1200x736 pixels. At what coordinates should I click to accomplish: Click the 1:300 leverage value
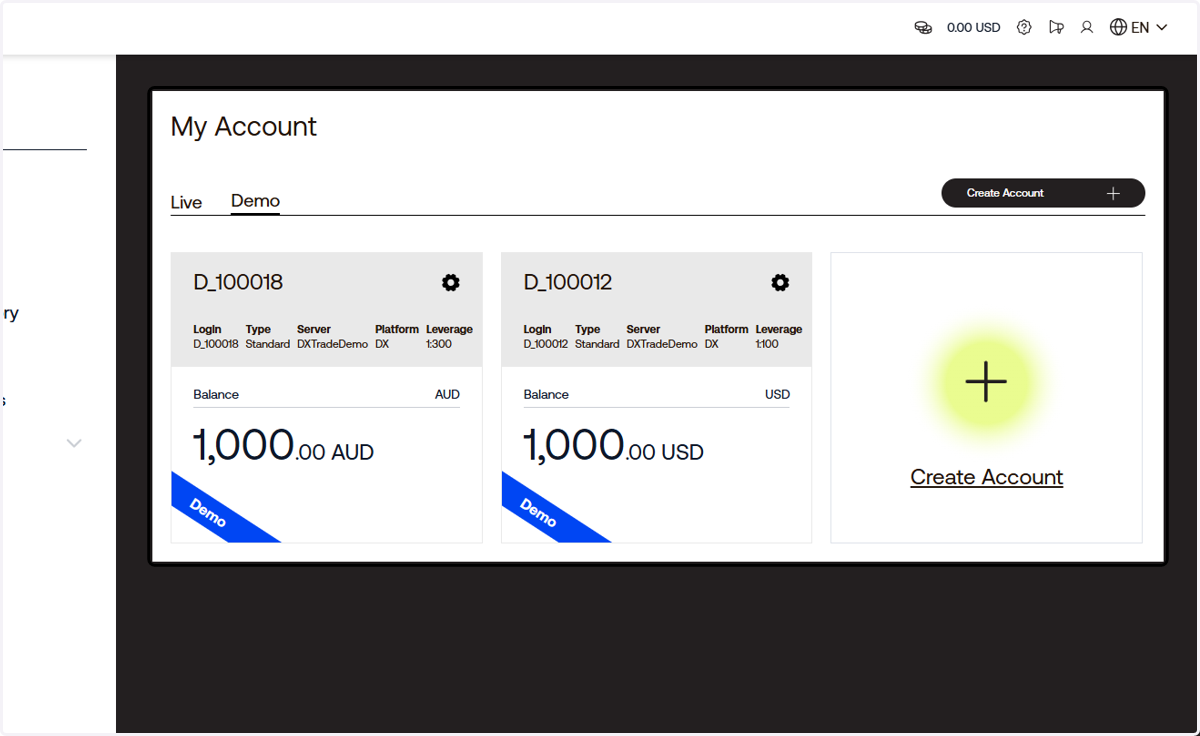click(439, 344)
